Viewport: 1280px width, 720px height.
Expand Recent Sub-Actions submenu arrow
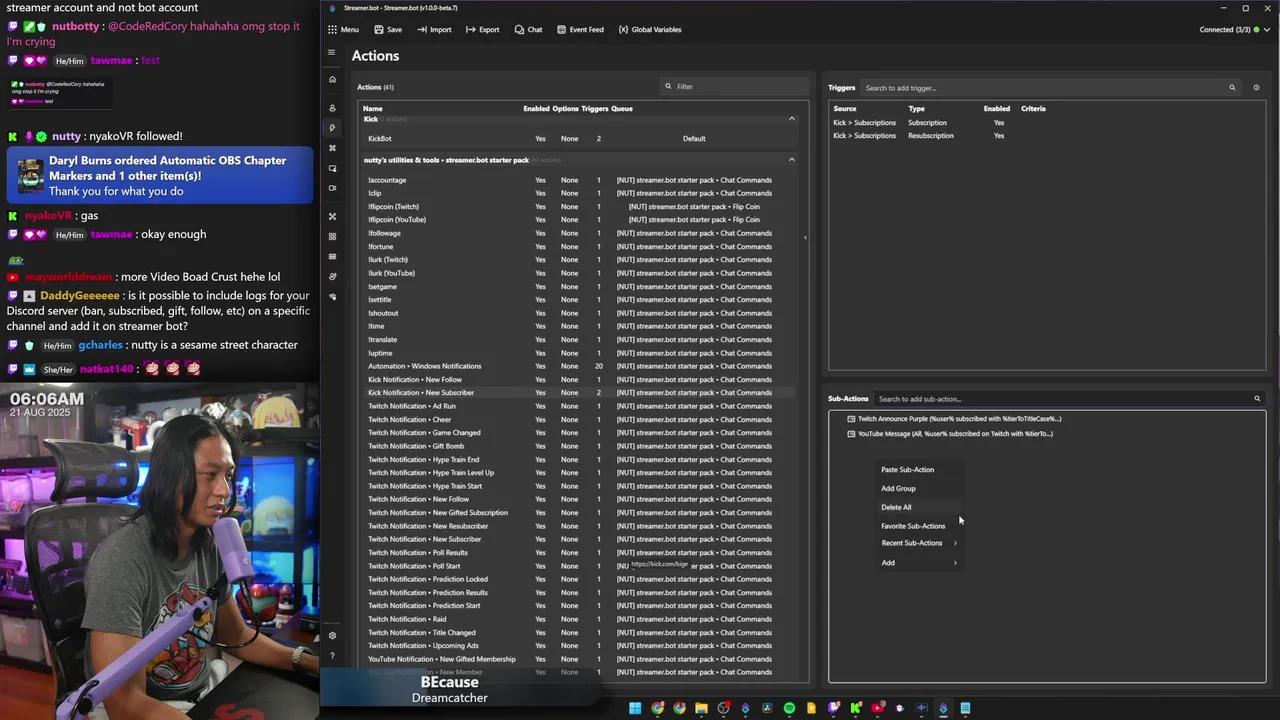pyautogui.click(x=955, y=543)
